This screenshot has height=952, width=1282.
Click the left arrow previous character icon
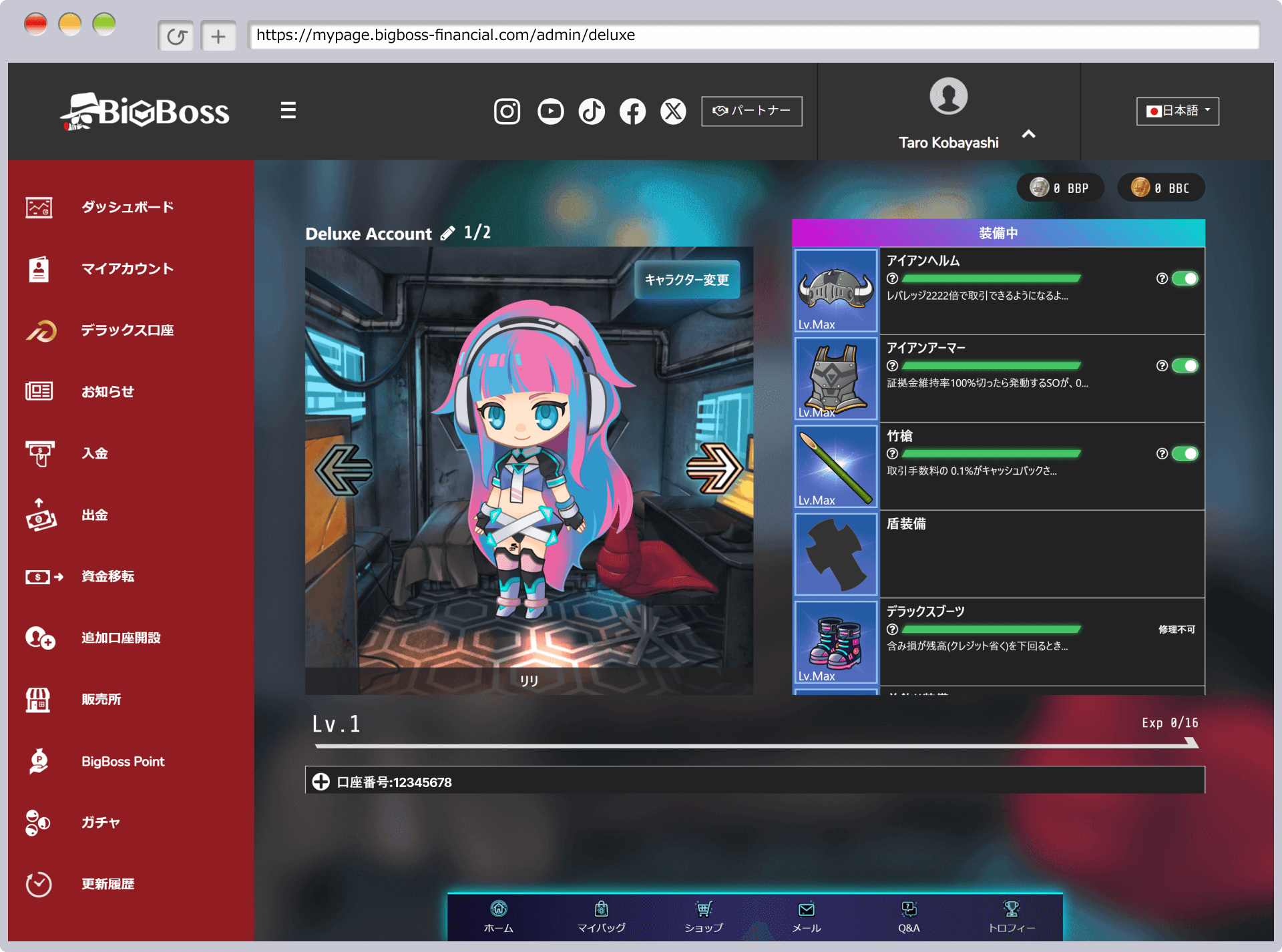tap(345, 469)
